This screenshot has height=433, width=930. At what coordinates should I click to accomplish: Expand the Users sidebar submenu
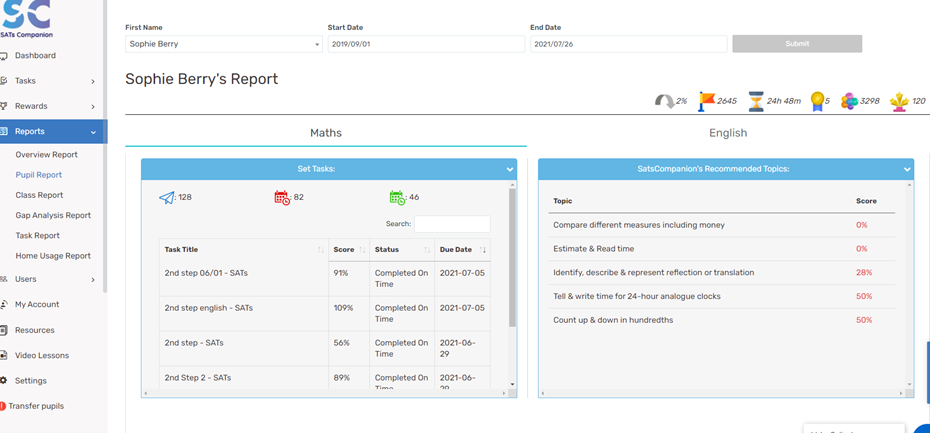click(93, 279)
